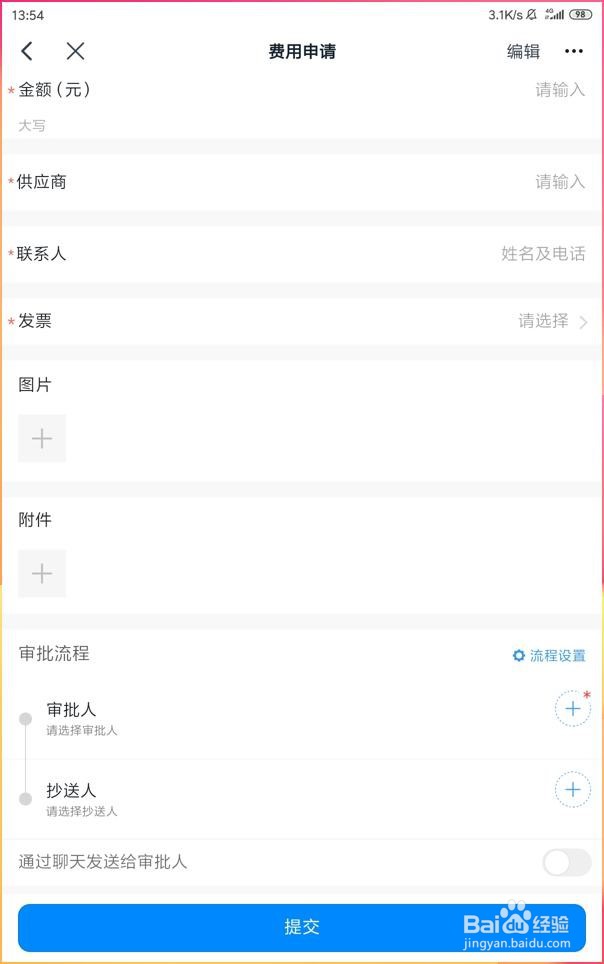Close the expense request page
604x964 pixels.
pos(75,52)
